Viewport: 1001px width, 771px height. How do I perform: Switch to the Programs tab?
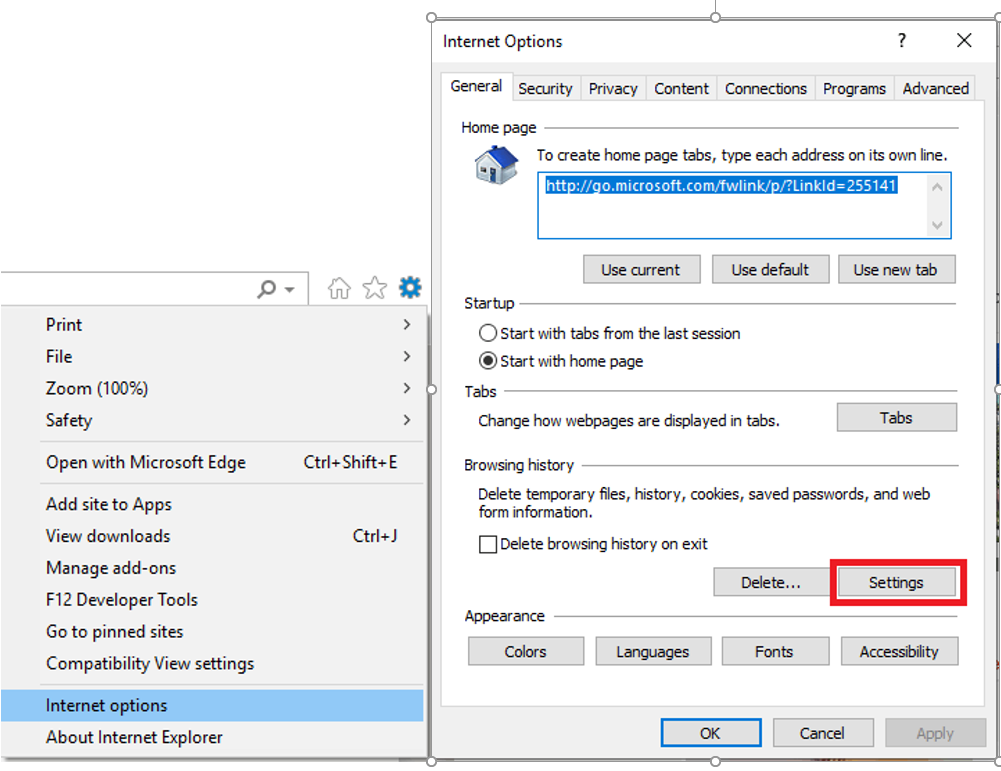pyautogui.click(x=854, y=89)
